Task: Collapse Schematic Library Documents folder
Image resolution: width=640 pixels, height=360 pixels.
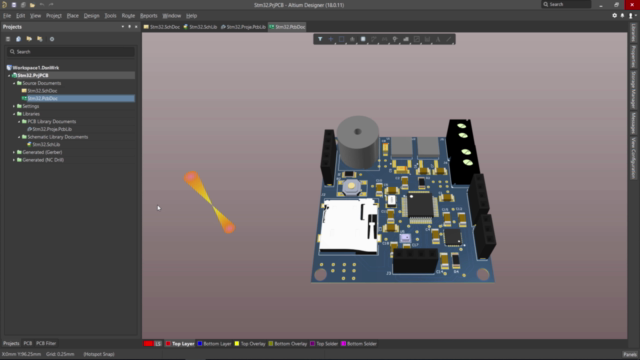Action: (19, 137)
